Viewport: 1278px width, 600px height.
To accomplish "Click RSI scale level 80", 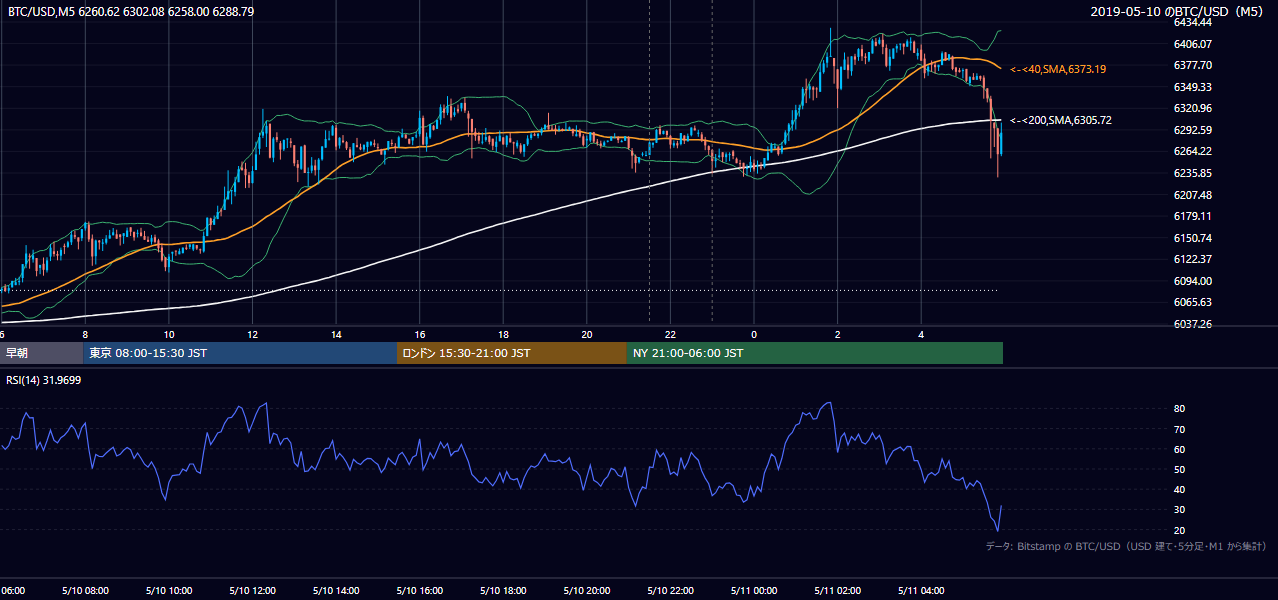I will [1180, 409].
